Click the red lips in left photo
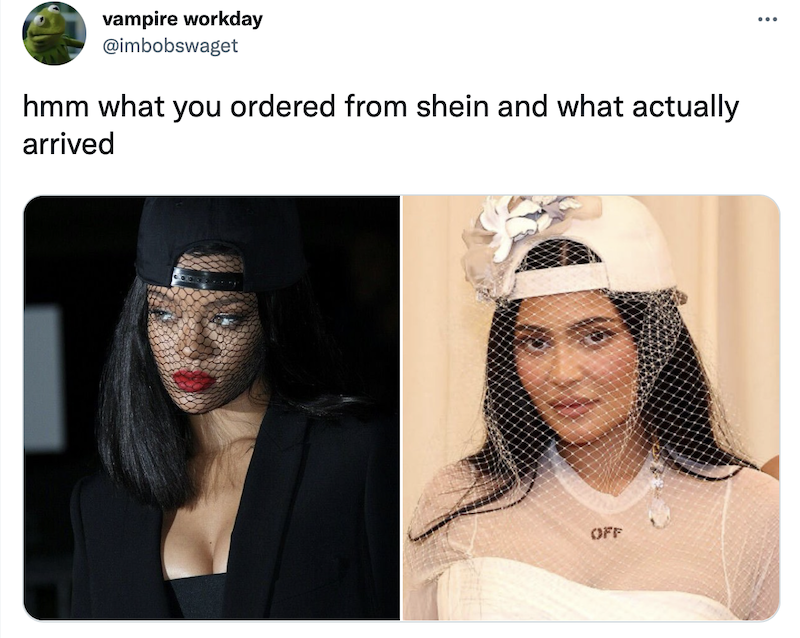Screen dimensions: 800x638 pos(193,381)
